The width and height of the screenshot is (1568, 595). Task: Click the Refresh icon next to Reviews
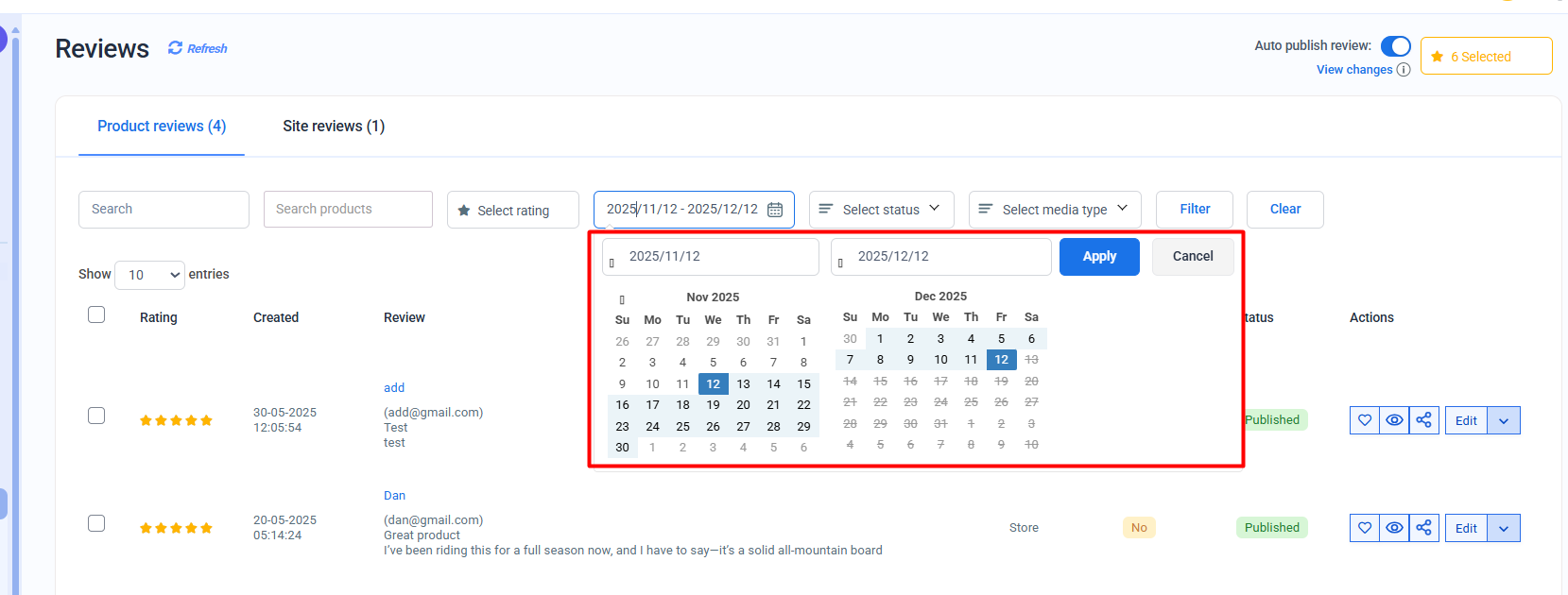pos(176,48)
